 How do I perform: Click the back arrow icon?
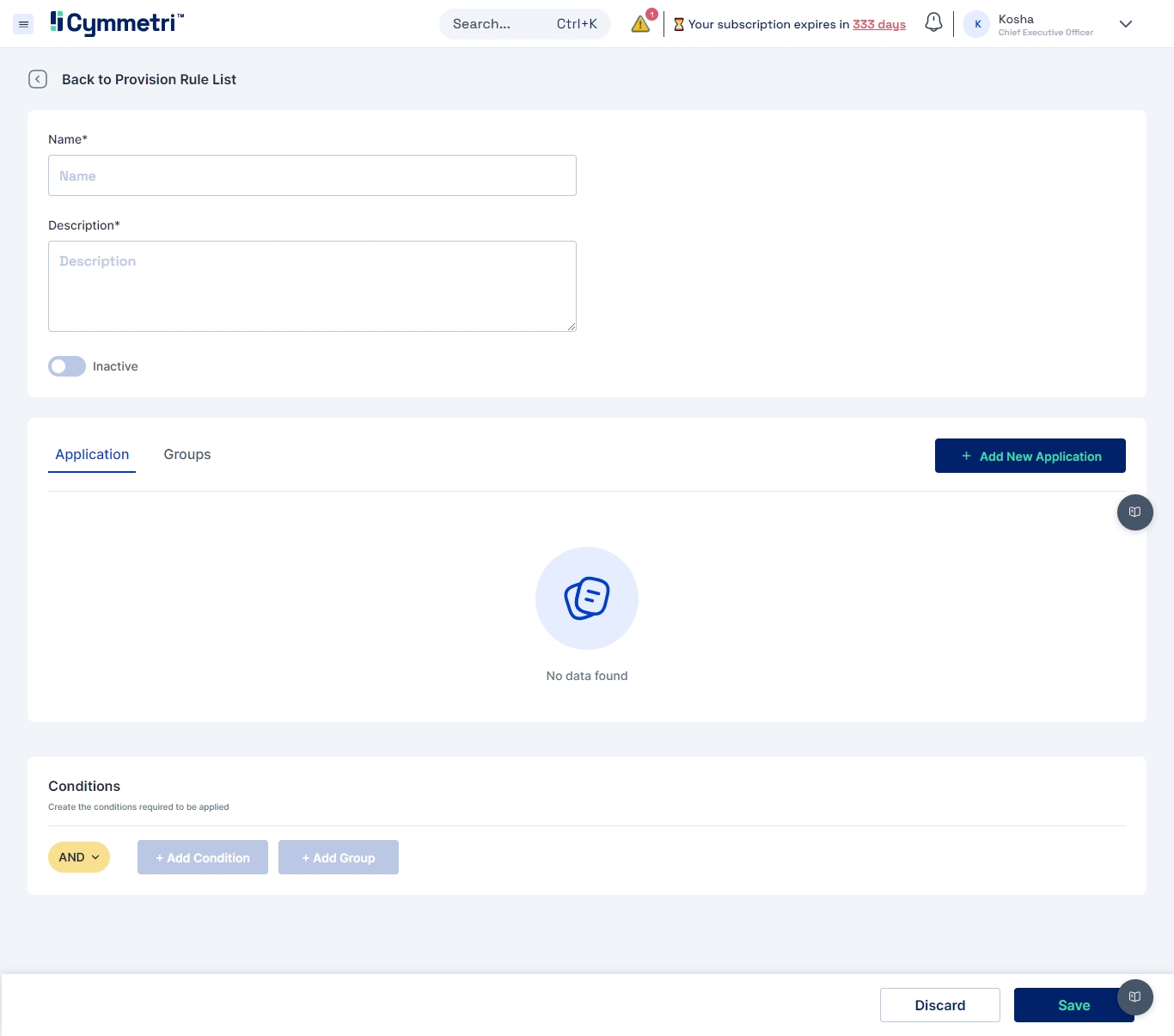[38, 79]
